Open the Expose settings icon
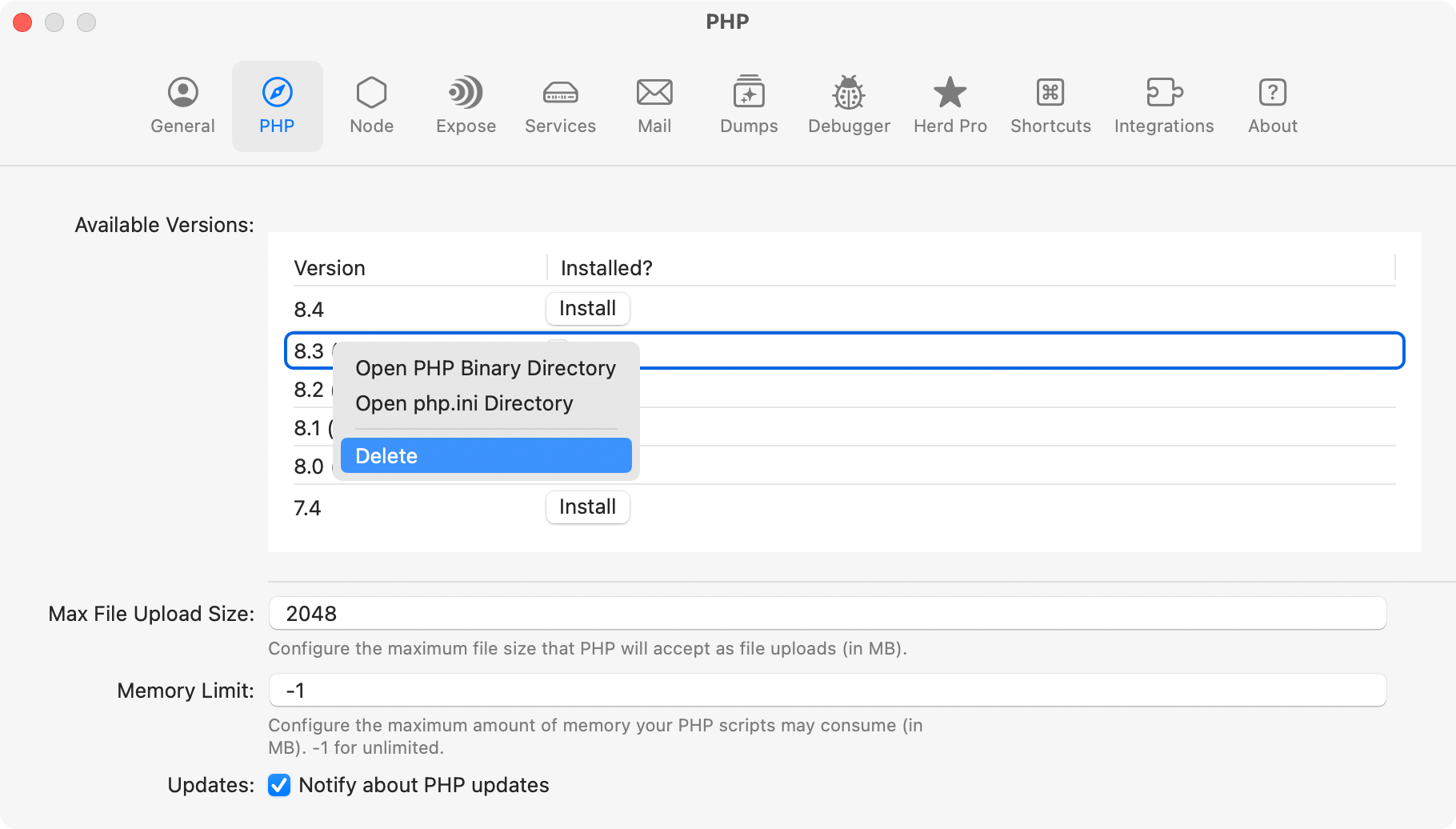 (x=466, y=93)
